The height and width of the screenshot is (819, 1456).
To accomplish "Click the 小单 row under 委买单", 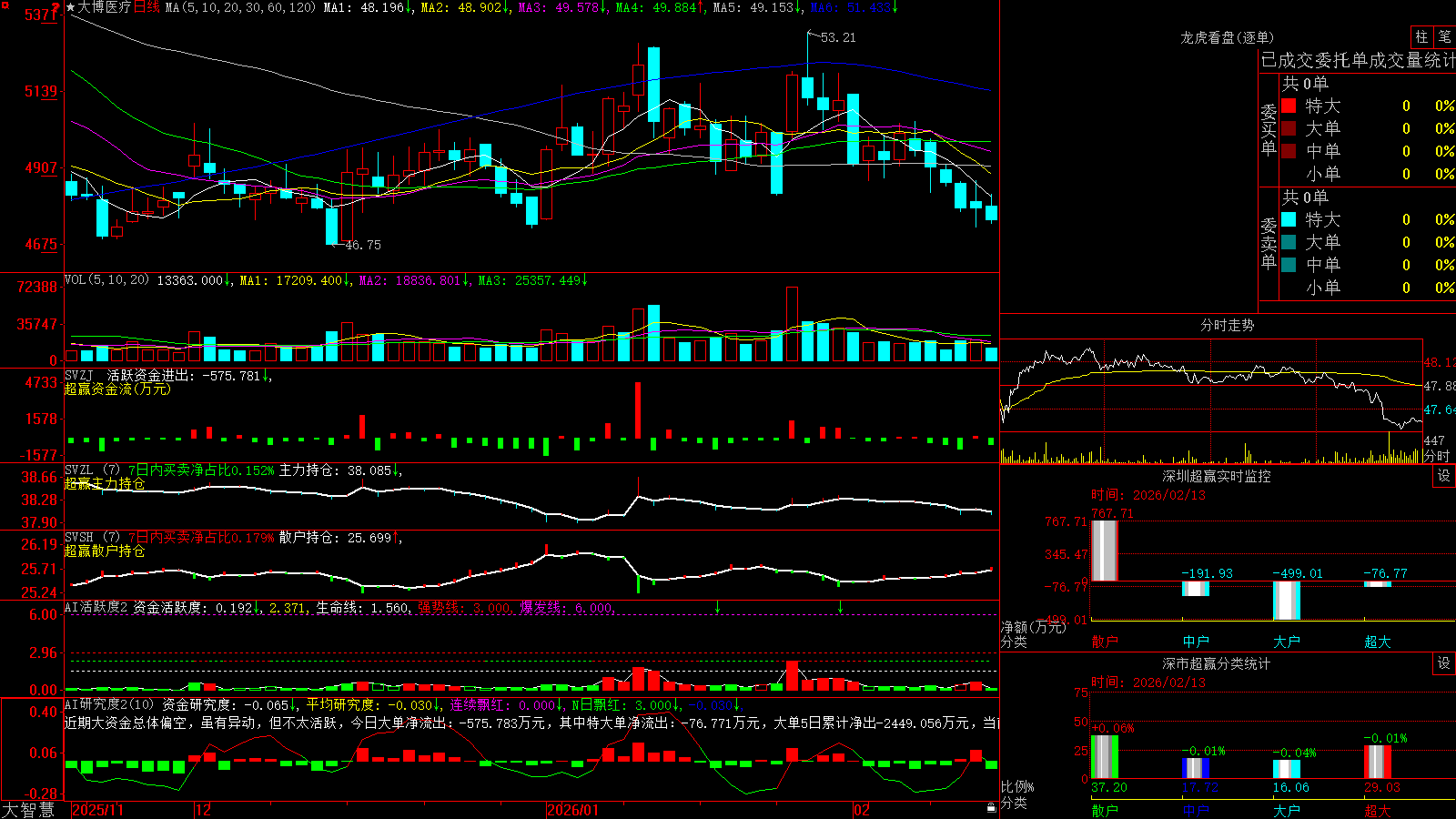I will coord(1368,174).
